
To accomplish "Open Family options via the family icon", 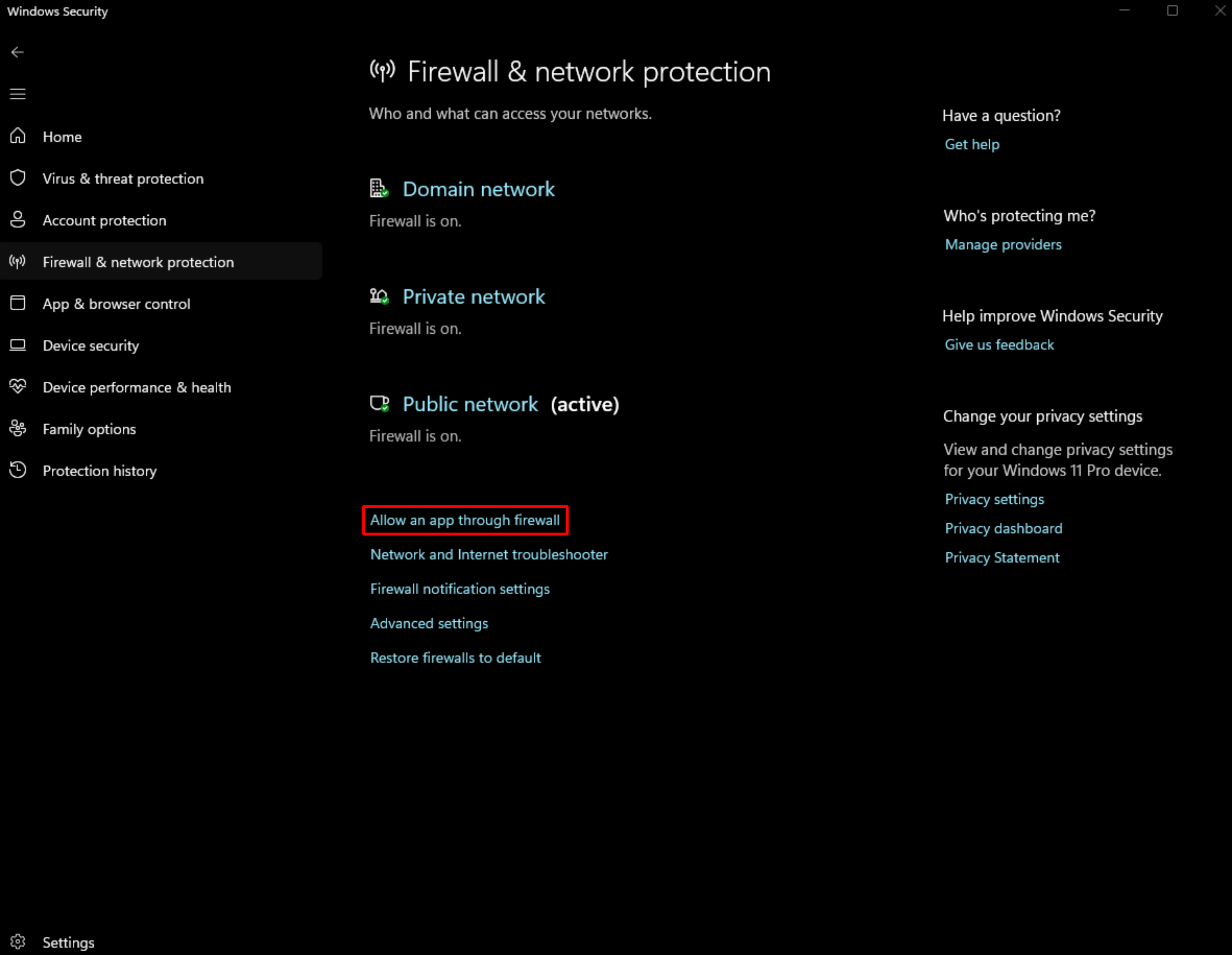I will (18, 429).
